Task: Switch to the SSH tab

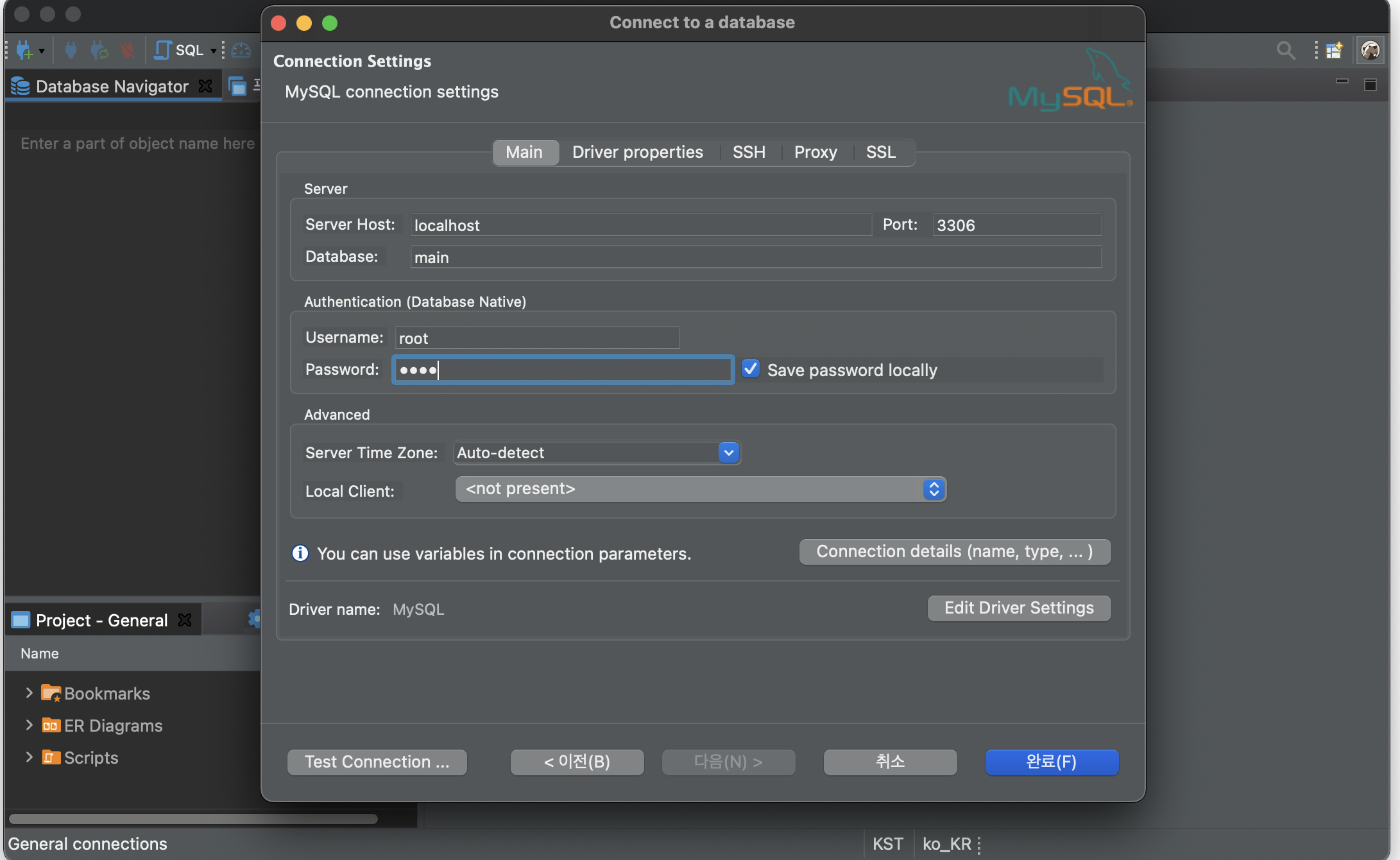Action: 749,152
